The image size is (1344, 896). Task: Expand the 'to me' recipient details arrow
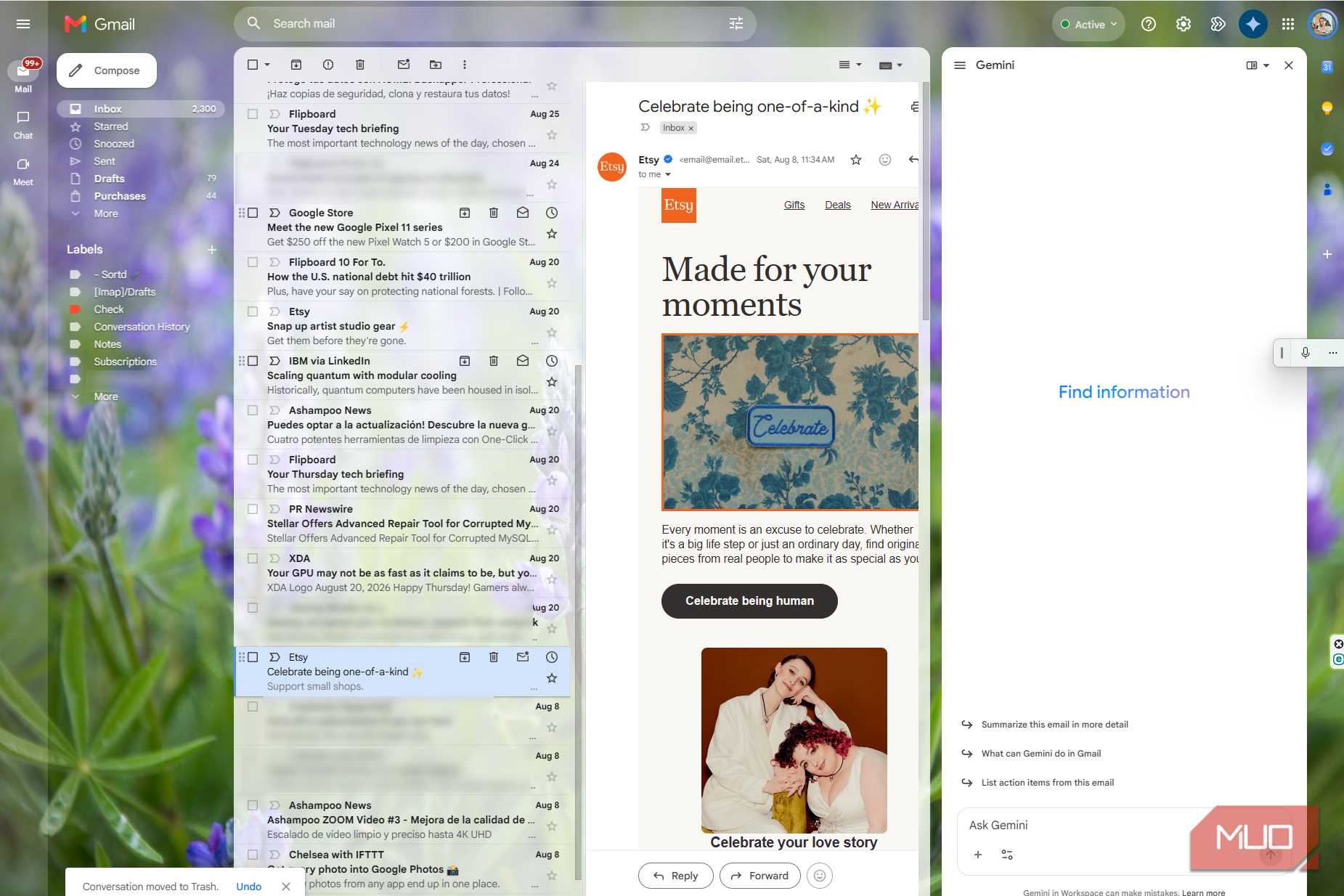coord(668,175)
